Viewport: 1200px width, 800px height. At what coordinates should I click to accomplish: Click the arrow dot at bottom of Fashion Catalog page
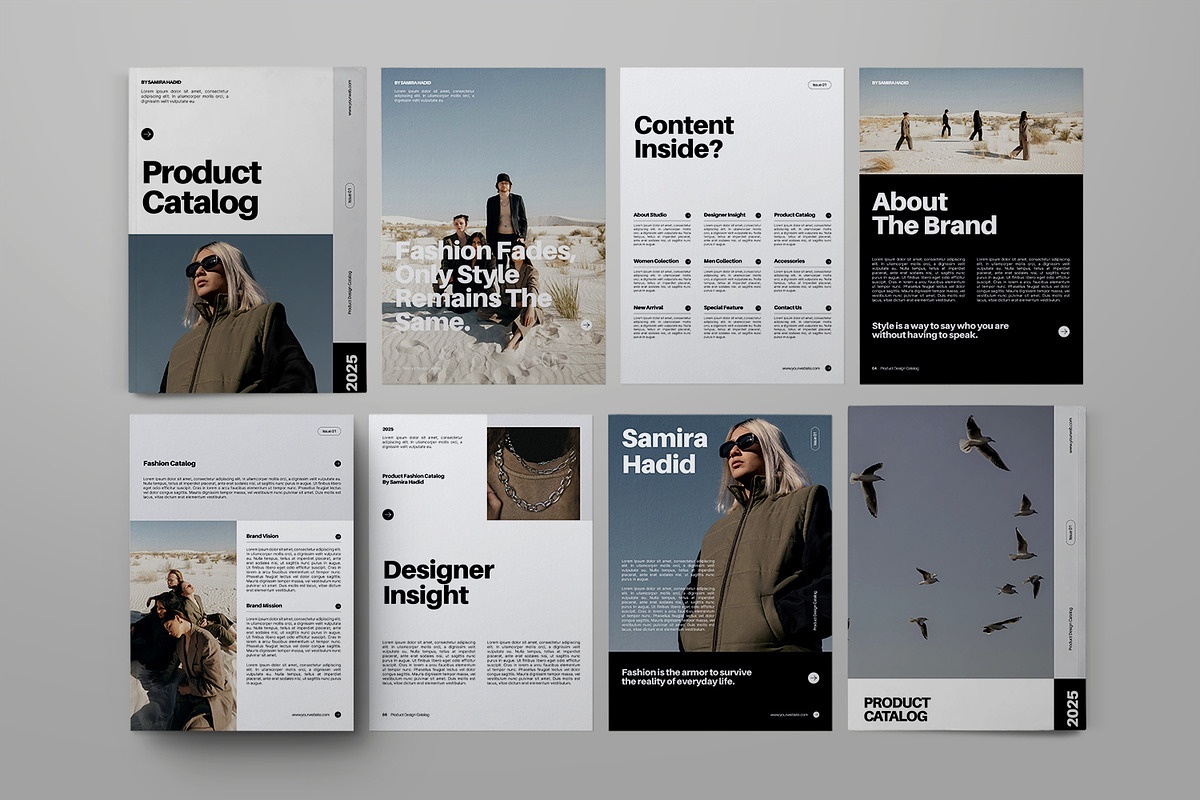[338, 715]
